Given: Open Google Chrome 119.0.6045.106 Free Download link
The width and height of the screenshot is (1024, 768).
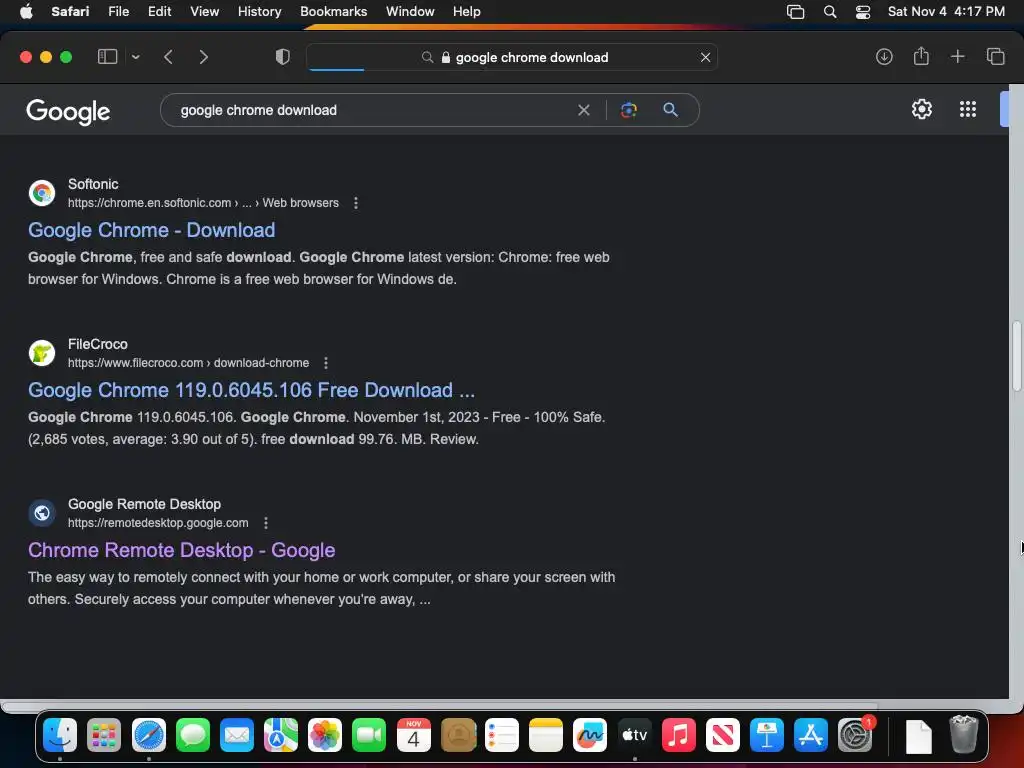Looking at the screenshot, I should coord(251,390).
